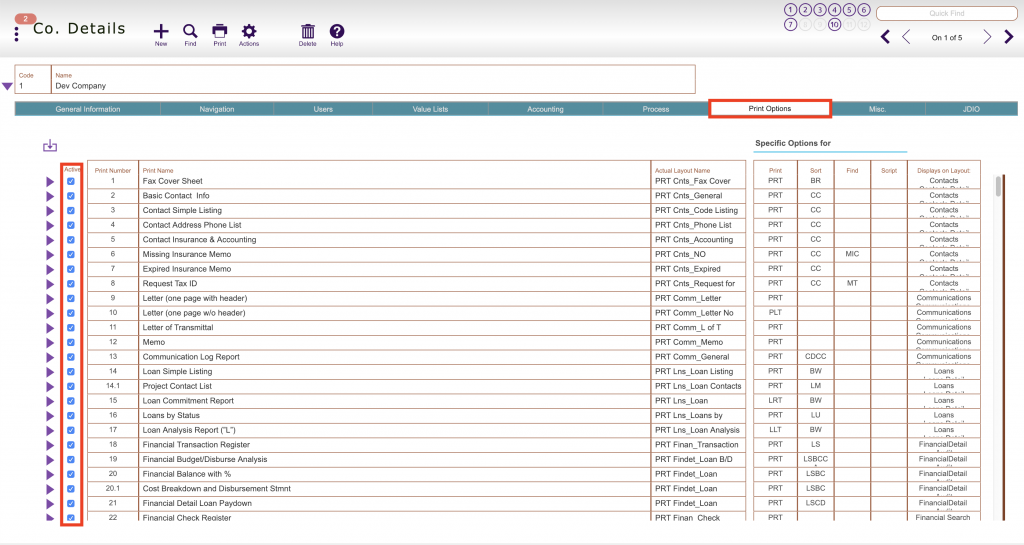Open the Actions gear menu

click(x=249, y=31)
